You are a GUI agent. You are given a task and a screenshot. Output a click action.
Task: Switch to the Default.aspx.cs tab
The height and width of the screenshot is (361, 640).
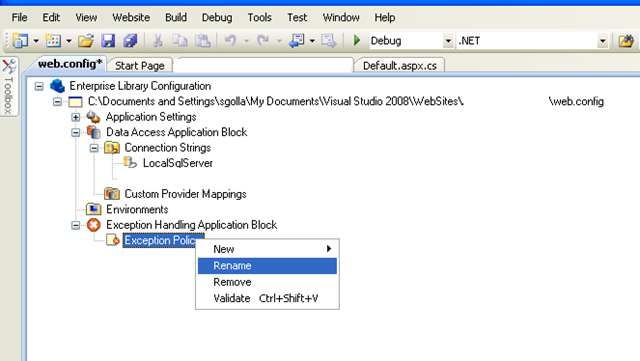400,65
